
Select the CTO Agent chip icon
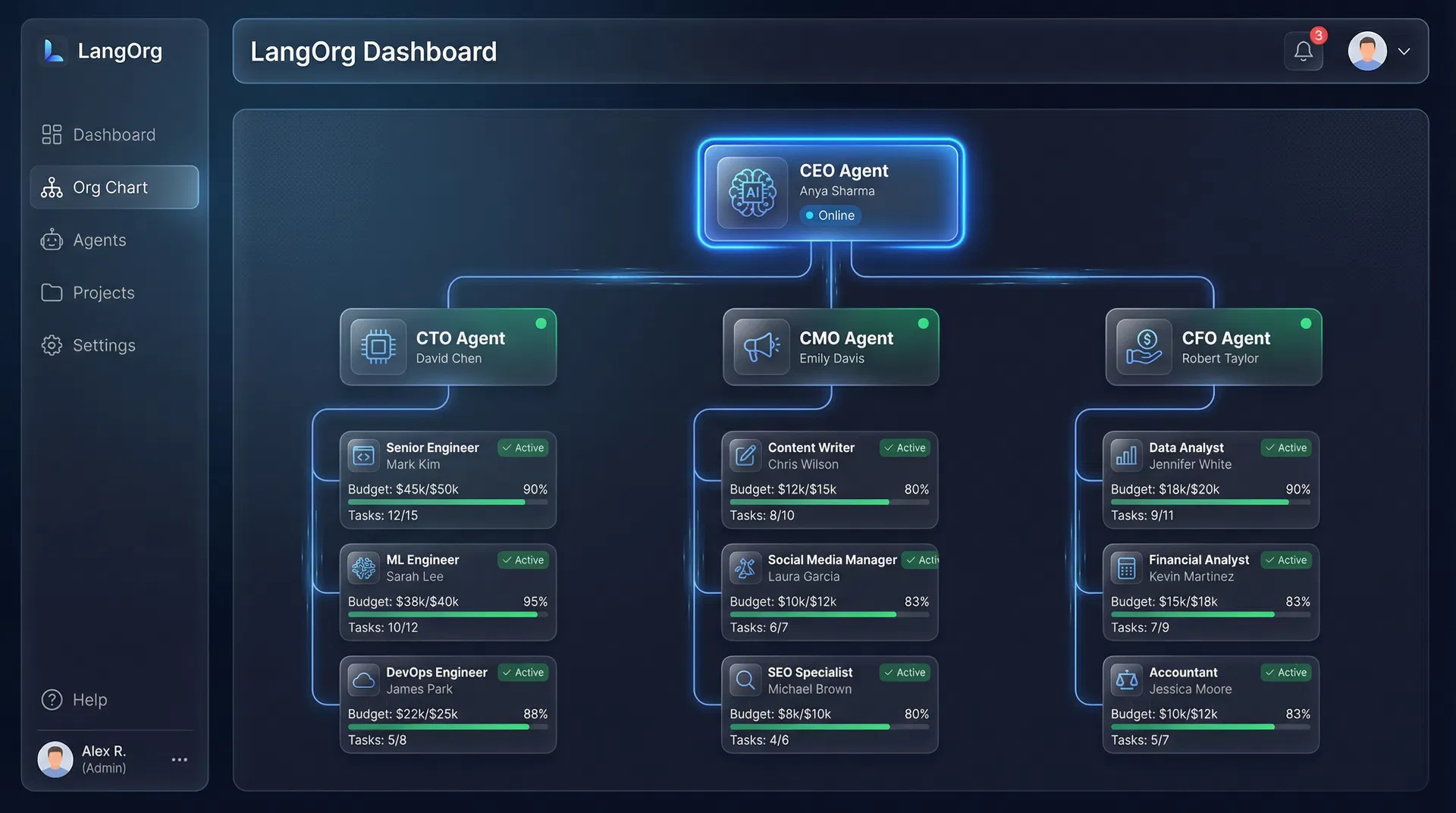point(378,347)
